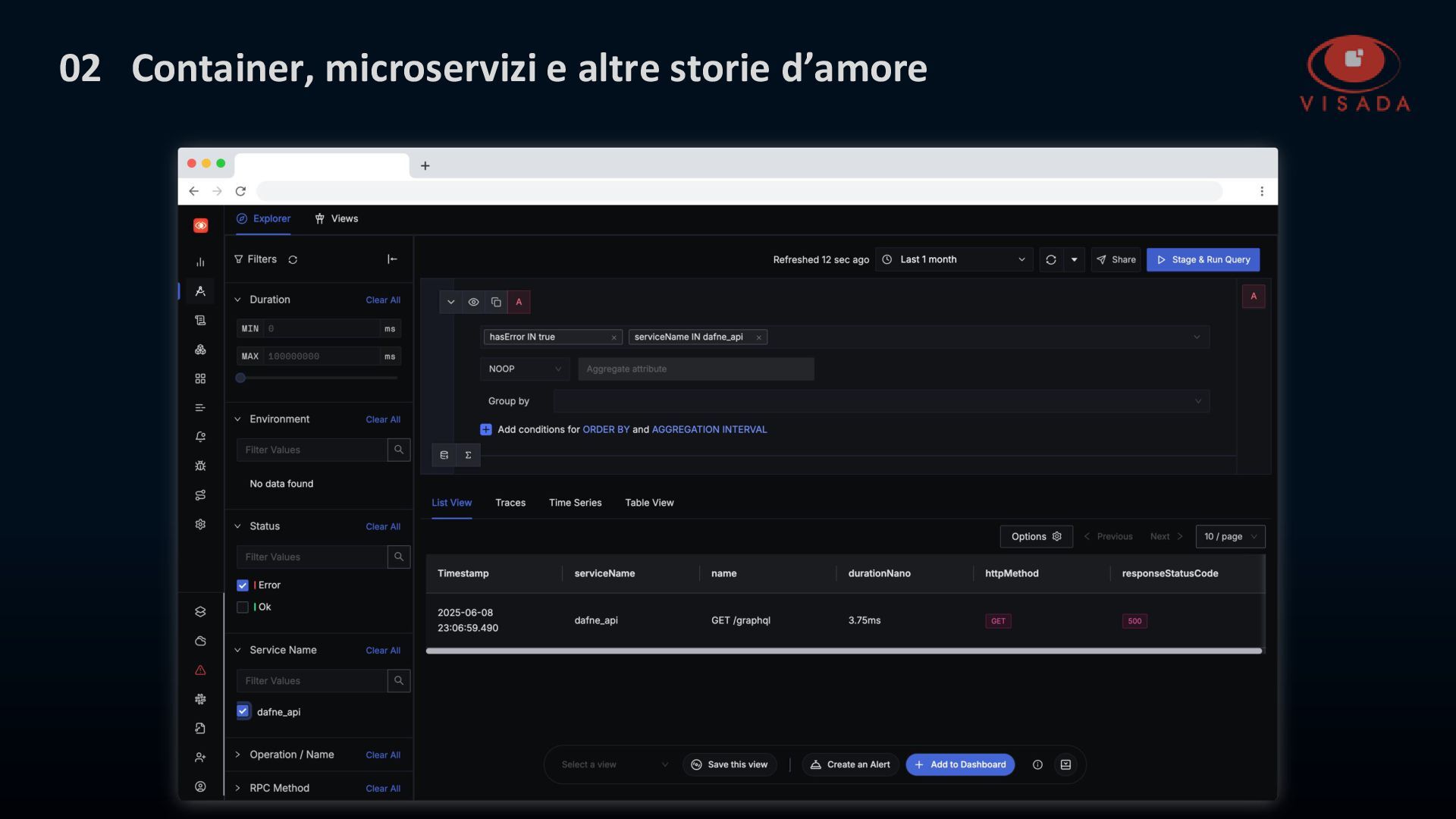Viewport: 1456px width, 819px height.
Task: Open the list Options button
Action: 1036,537
